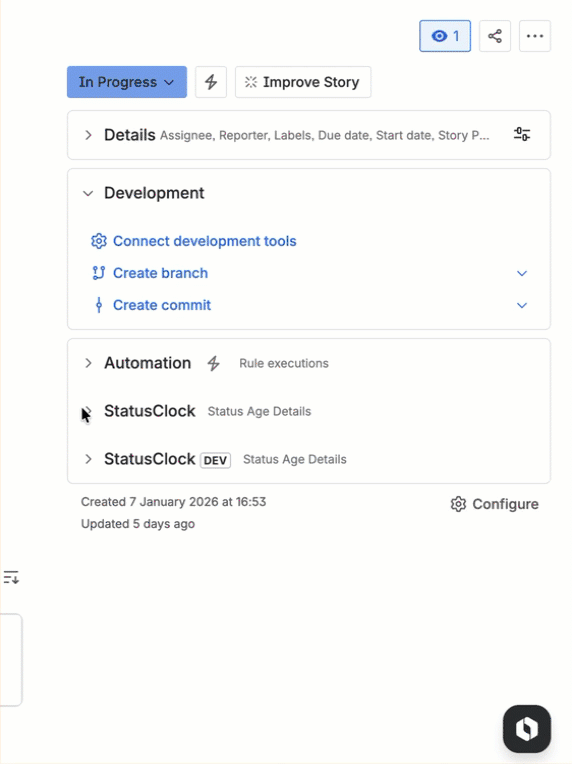572x764 pixels.
Task: Click the Updated 5 days ago text
Action: coord(138,524)
